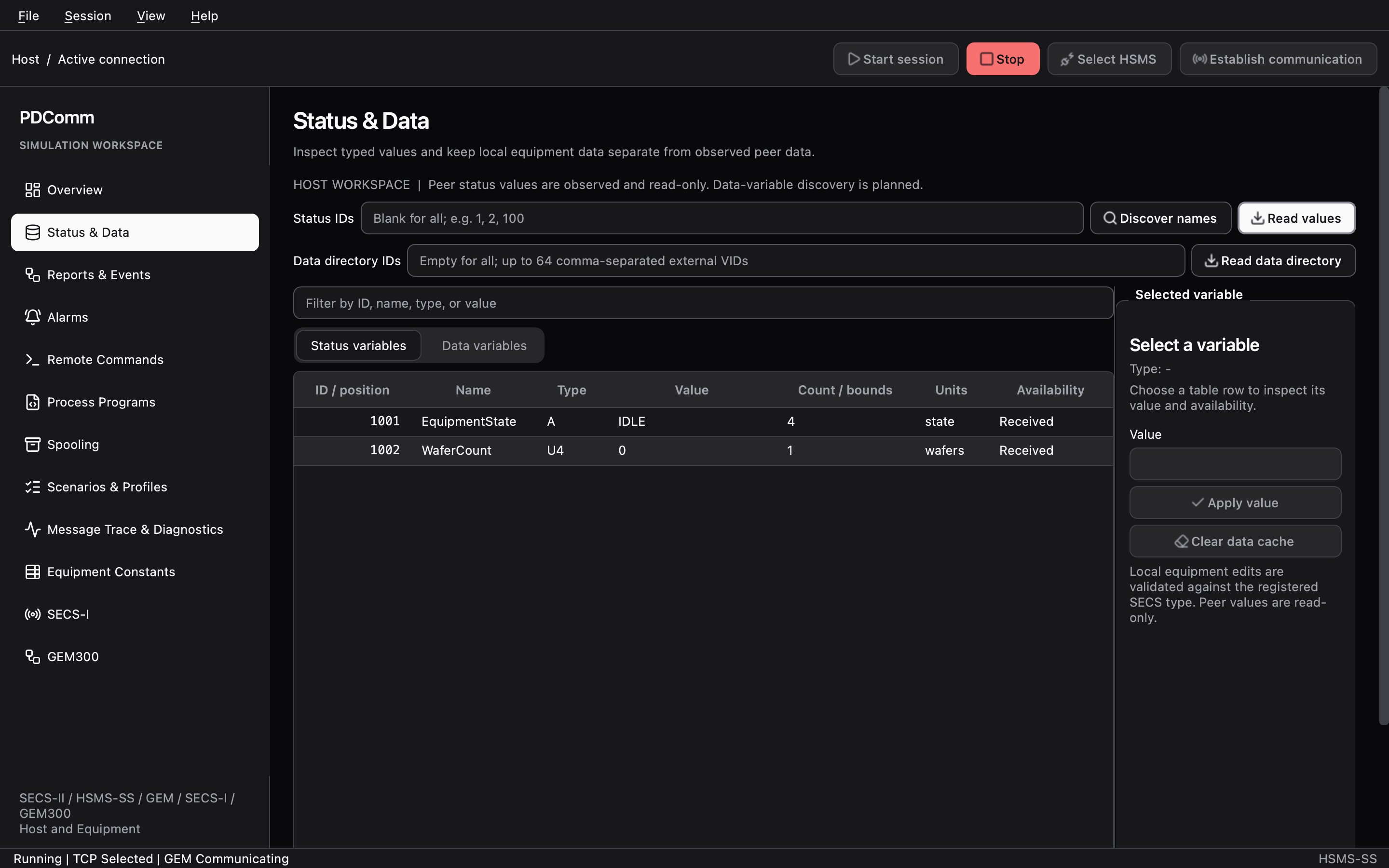Click the filter by ID, name, type field
Image resolution: width=1389 pixels, height=868 pixels.
pyautogui.click(x=703, y=303)
